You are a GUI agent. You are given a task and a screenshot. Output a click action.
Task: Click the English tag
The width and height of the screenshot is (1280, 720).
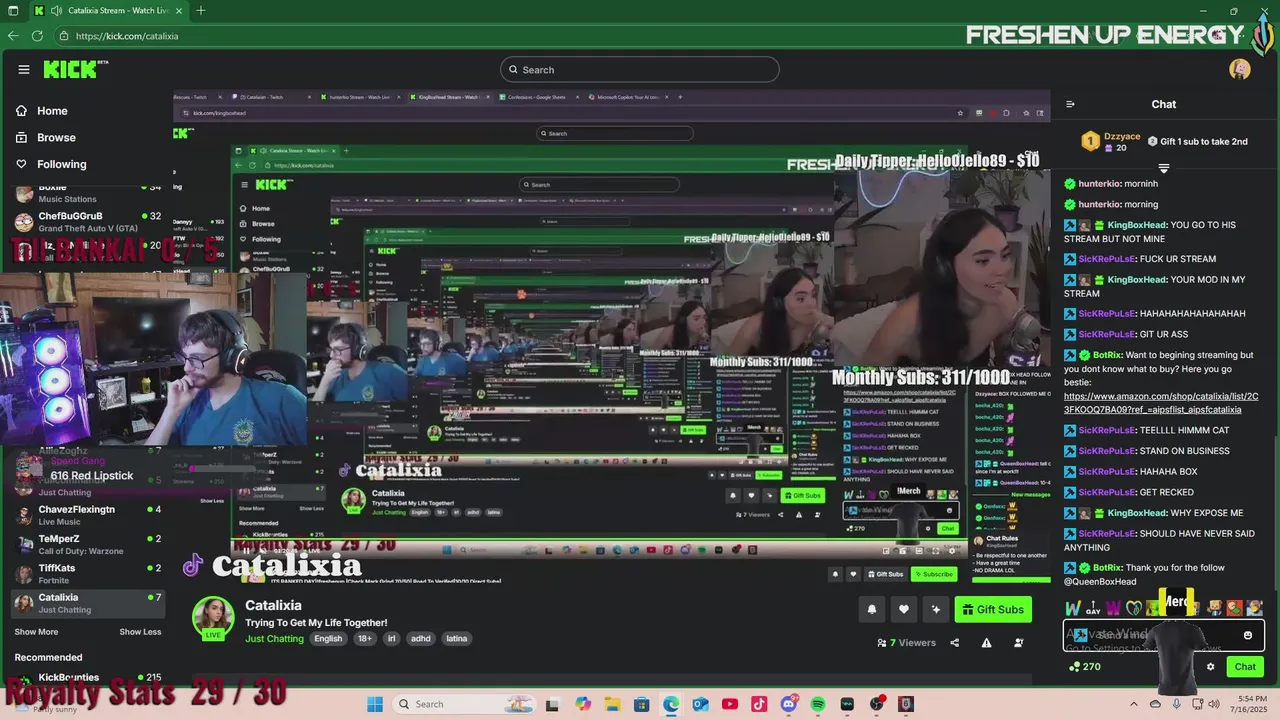328,639
